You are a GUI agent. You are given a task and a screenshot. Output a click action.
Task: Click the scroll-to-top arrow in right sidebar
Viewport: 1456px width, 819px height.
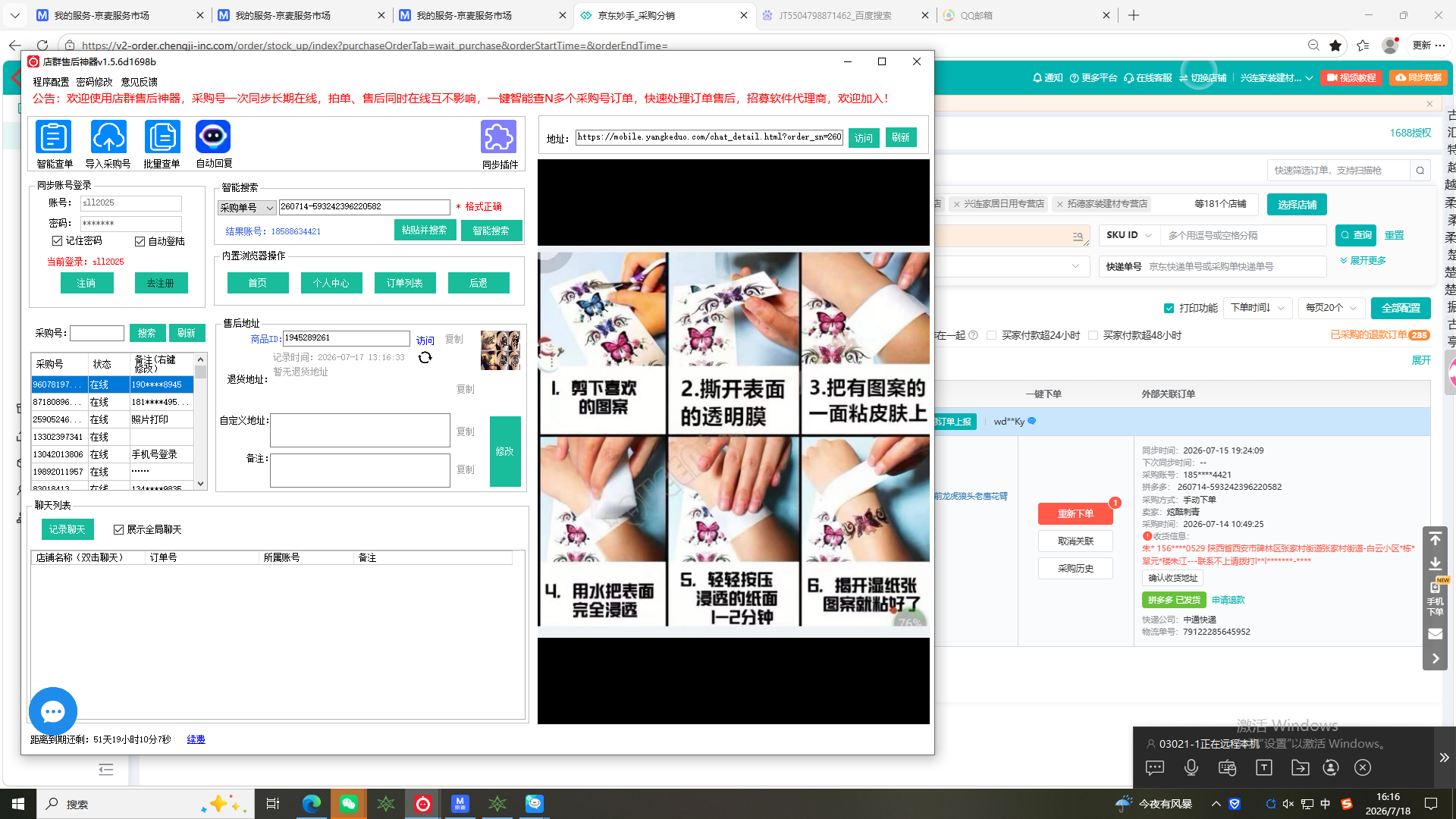point(1435,538)
